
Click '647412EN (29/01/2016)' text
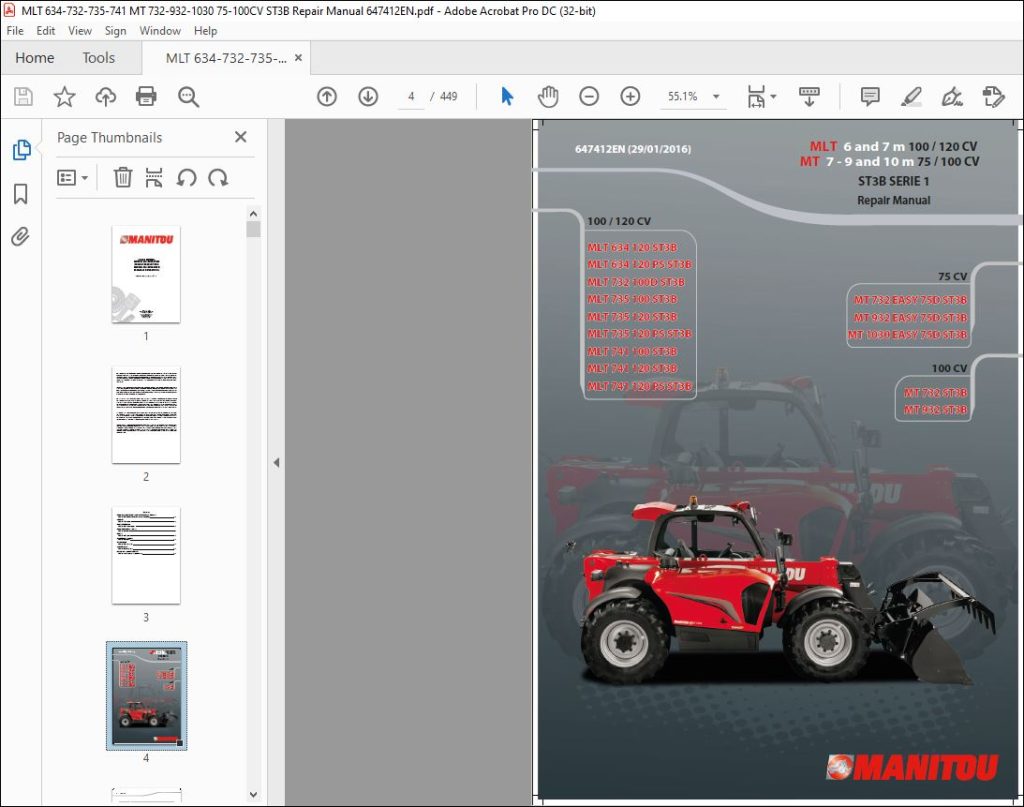633,149
